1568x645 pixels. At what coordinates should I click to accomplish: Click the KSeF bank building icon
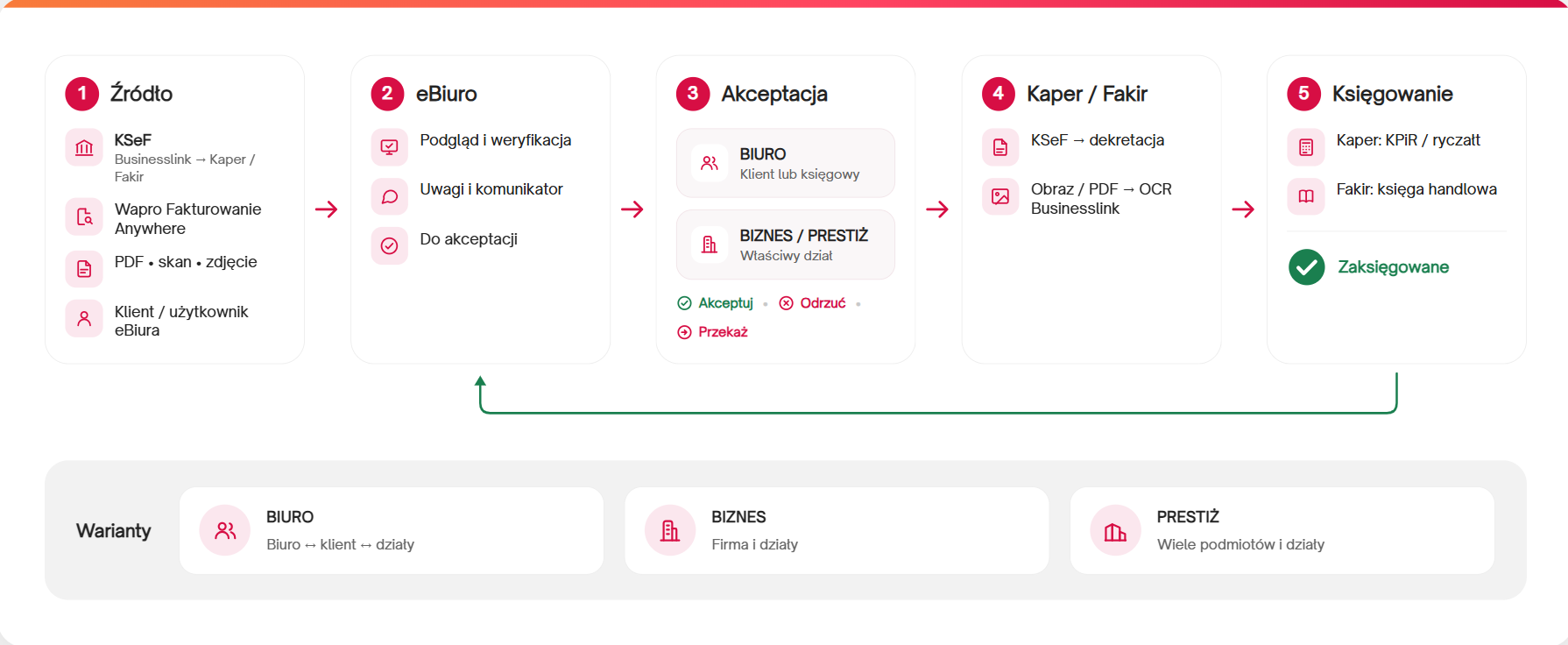tap(84, 147)
